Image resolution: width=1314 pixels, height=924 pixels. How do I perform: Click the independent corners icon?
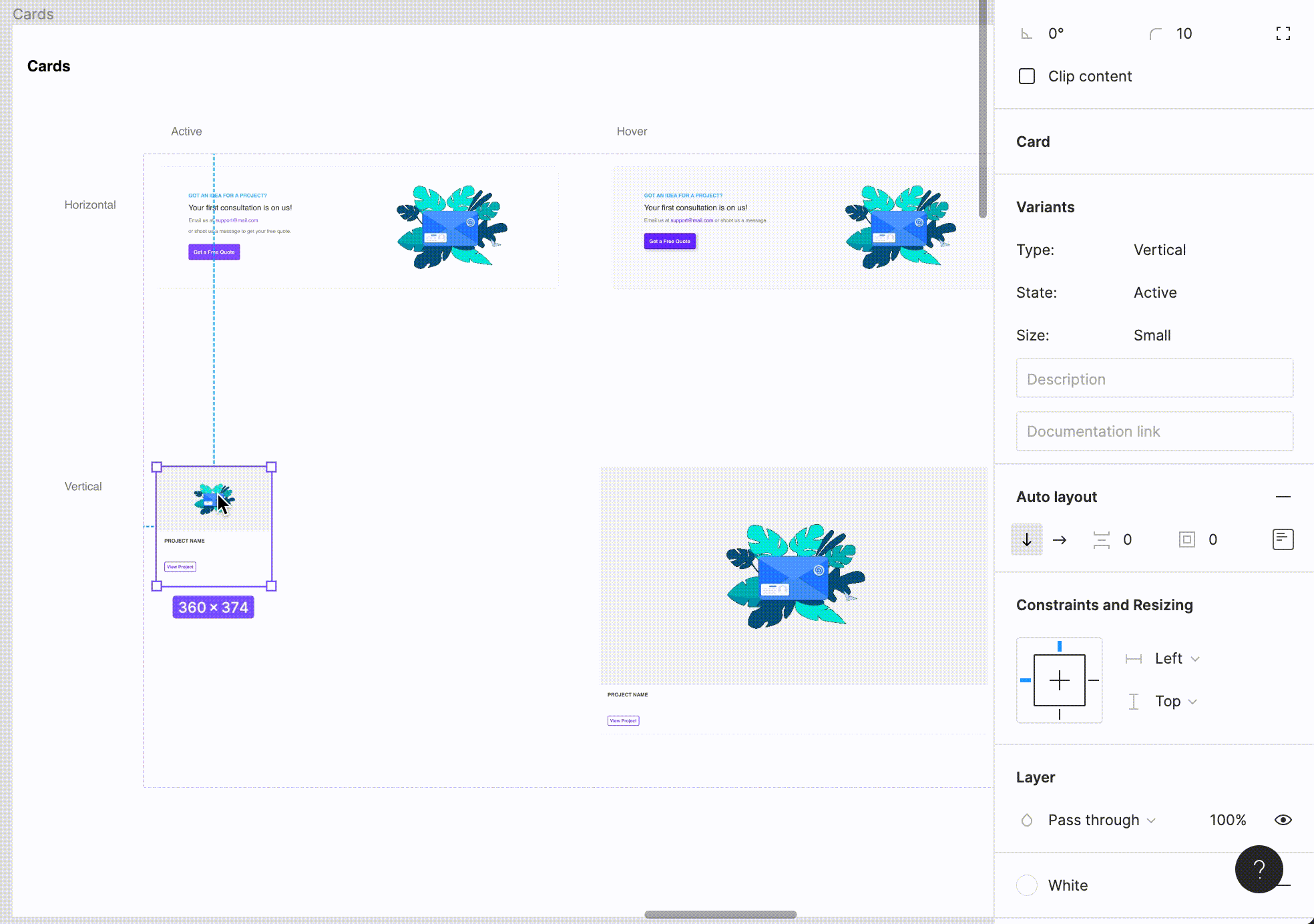(1283, 33)
